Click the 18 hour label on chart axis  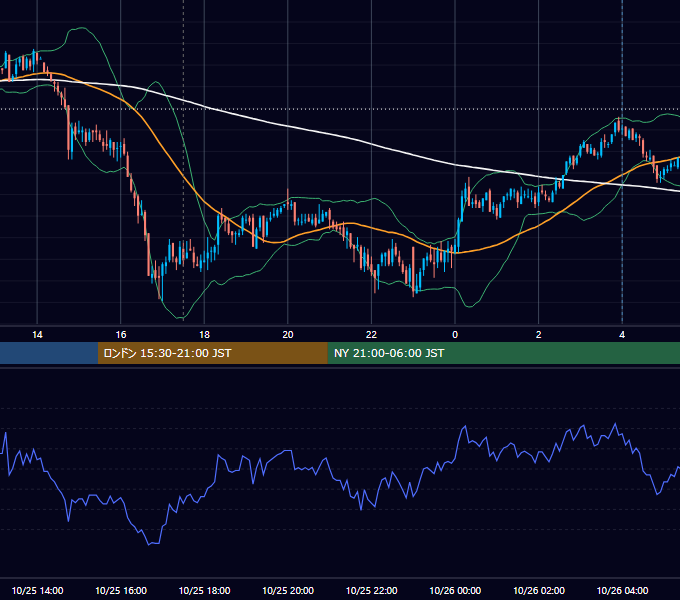coord(204,335)
